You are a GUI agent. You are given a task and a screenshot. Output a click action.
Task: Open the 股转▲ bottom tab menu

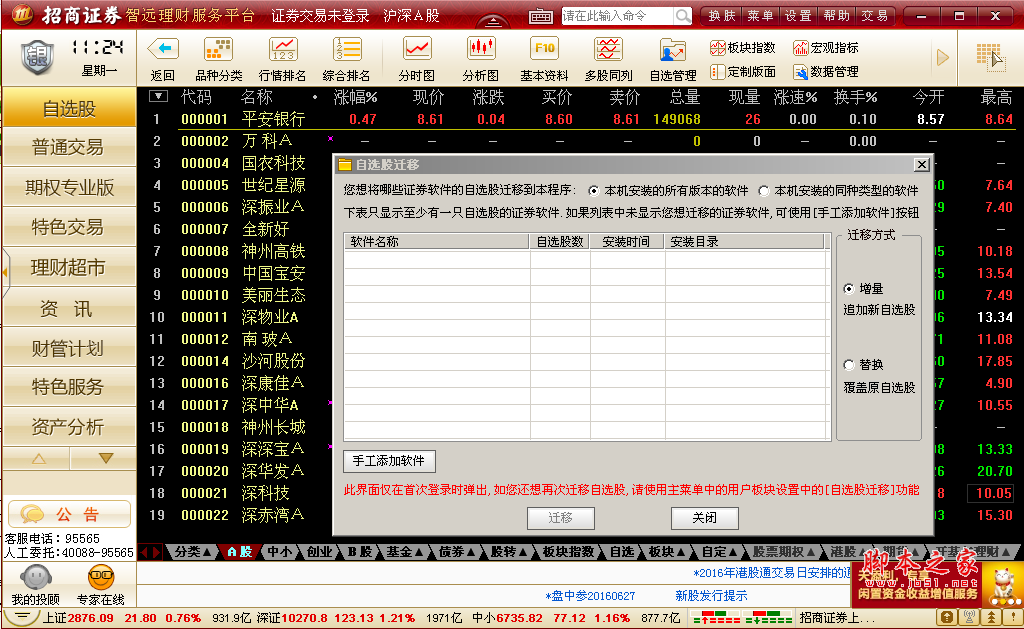coord(509,552)
